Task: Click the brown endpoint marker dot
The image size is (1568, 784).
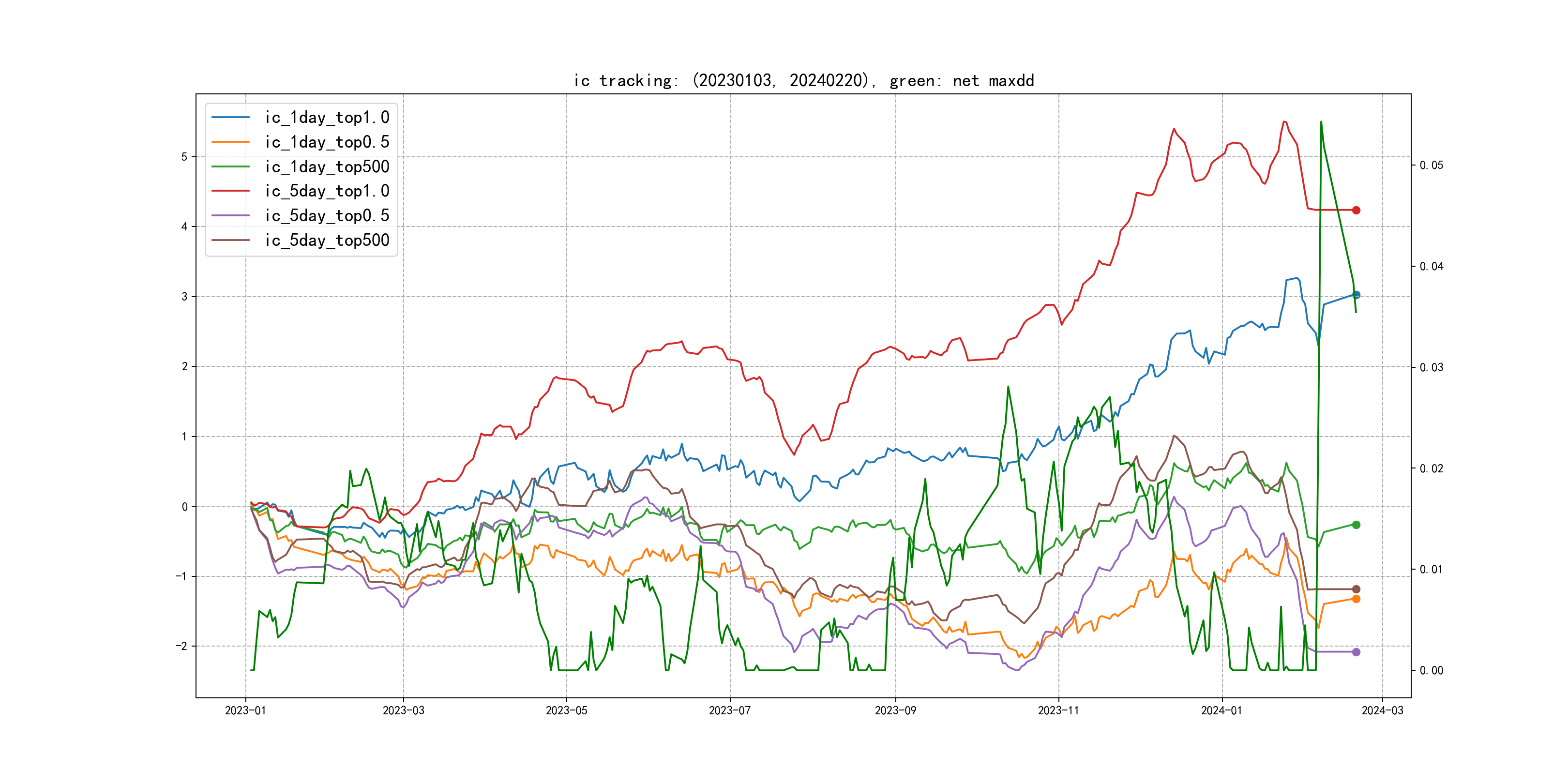Action: [1356, 589]
